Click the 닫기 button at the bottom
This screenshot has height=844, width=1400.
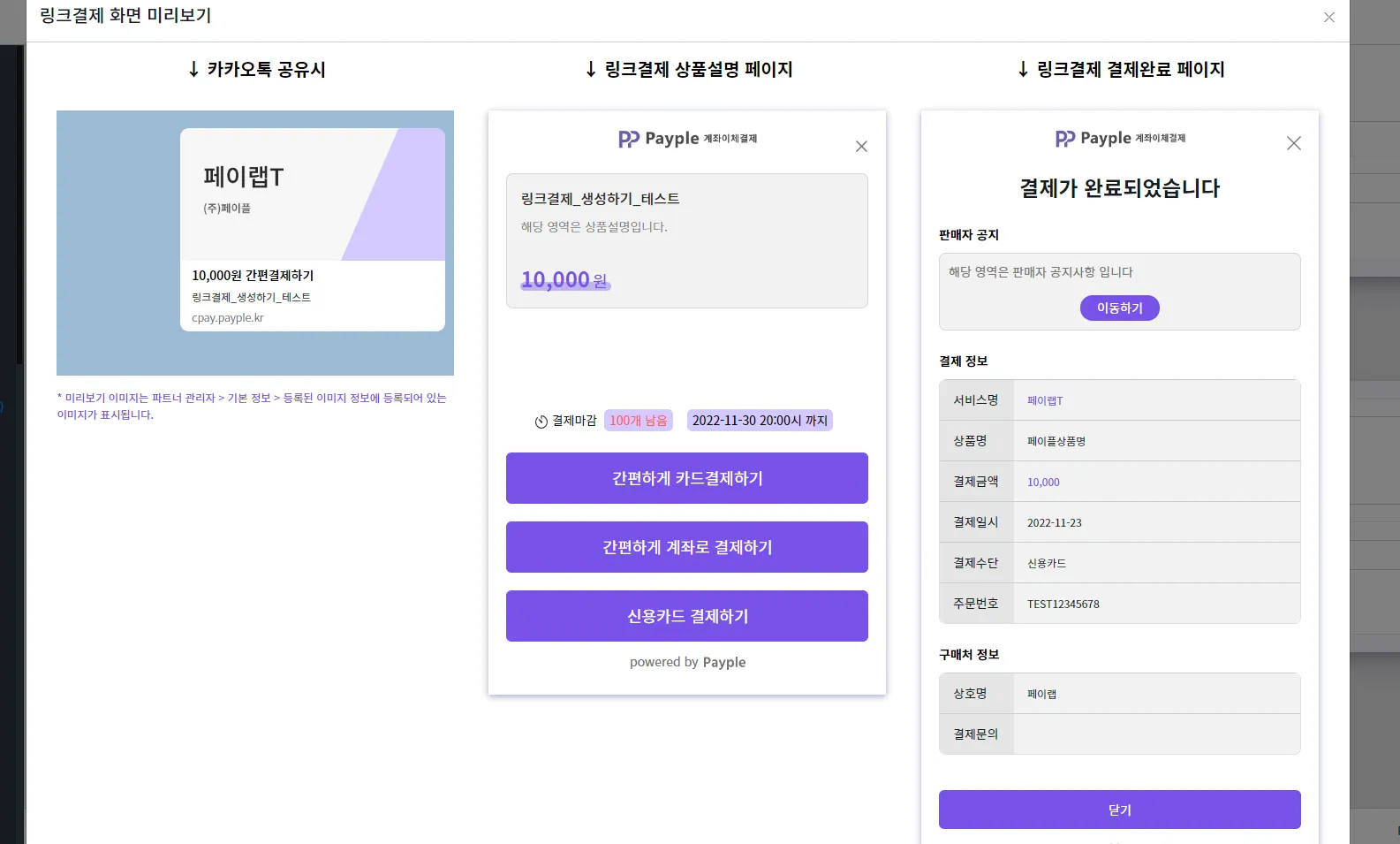point(1120,810)
